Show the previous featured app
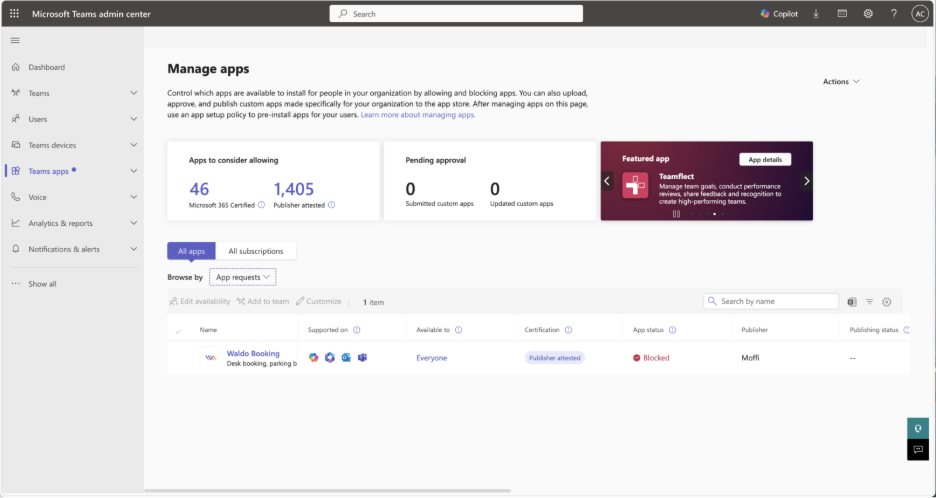 point(607,181)
